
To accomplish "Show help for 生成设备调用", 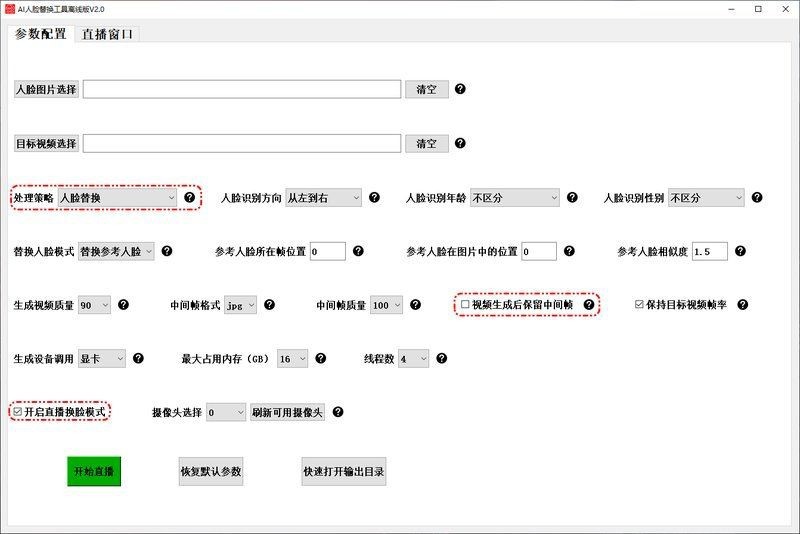I will (138, 359).
